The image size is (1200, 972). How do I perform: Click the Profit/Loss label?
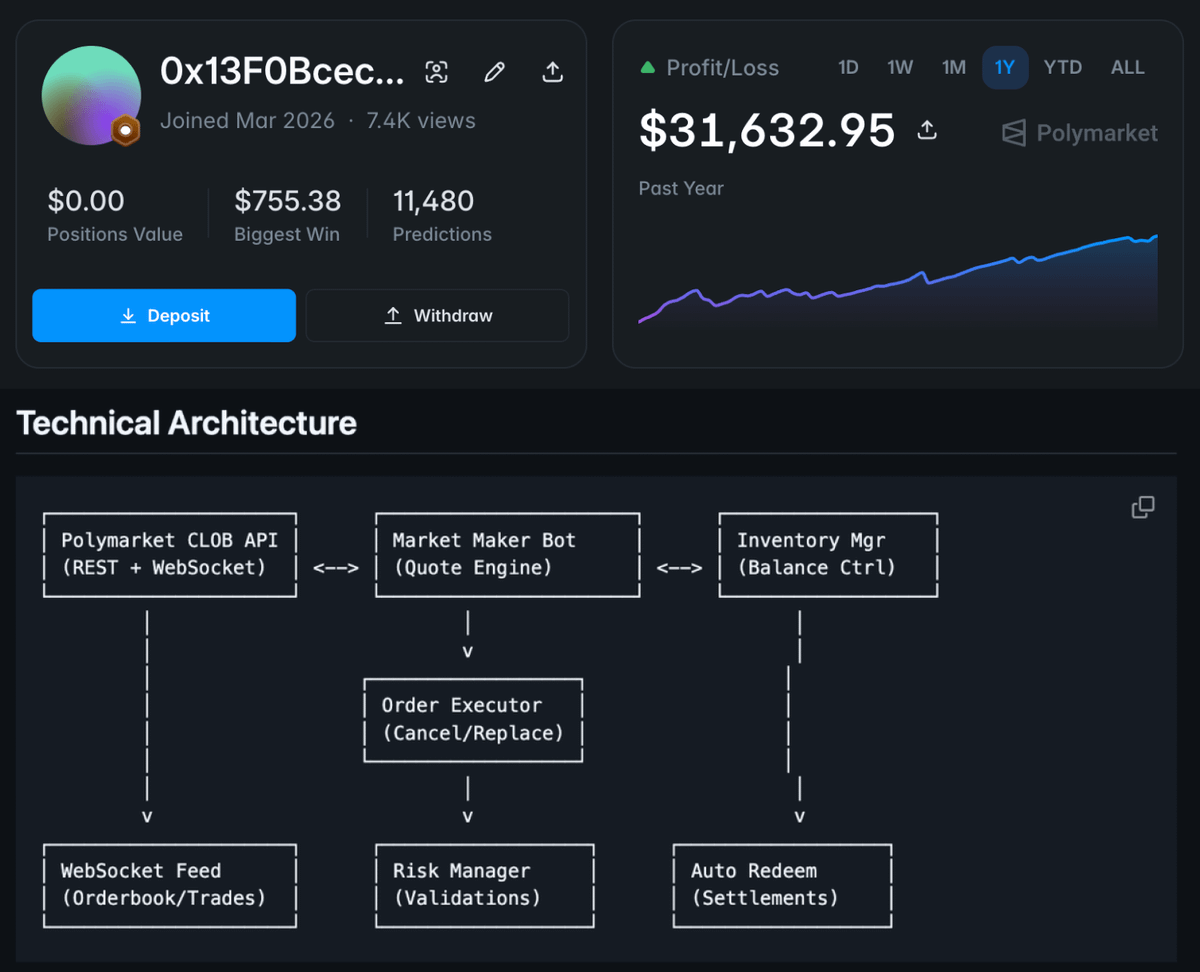[x=723, y=68]
